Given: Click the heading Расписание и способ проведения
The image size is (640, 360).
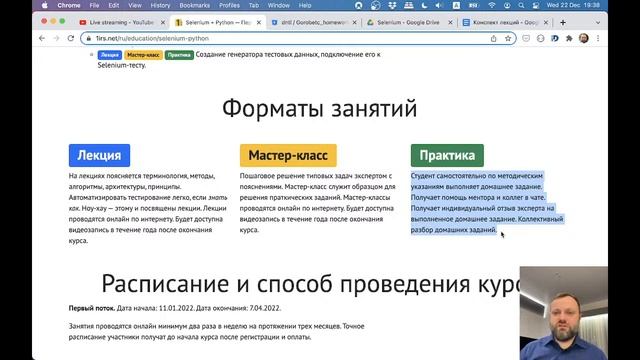Looking at the screenshot, I should click(311, 283).
